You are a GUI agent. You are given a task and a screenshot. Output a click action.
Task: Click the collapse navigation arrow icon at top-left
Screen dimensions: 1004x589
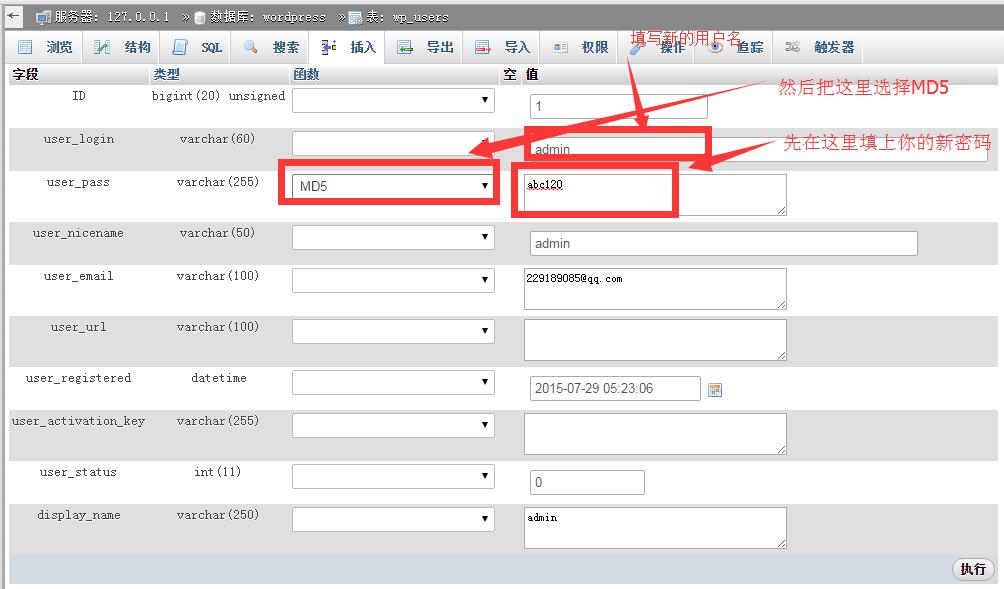[x=14, y=16]
